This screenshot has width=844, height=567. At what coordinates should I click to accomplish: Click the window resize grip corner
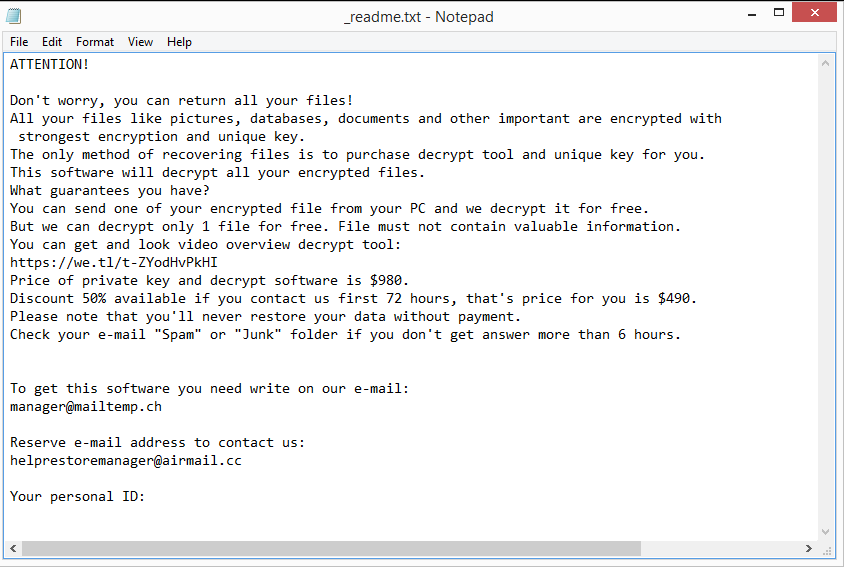coord(827,550)
